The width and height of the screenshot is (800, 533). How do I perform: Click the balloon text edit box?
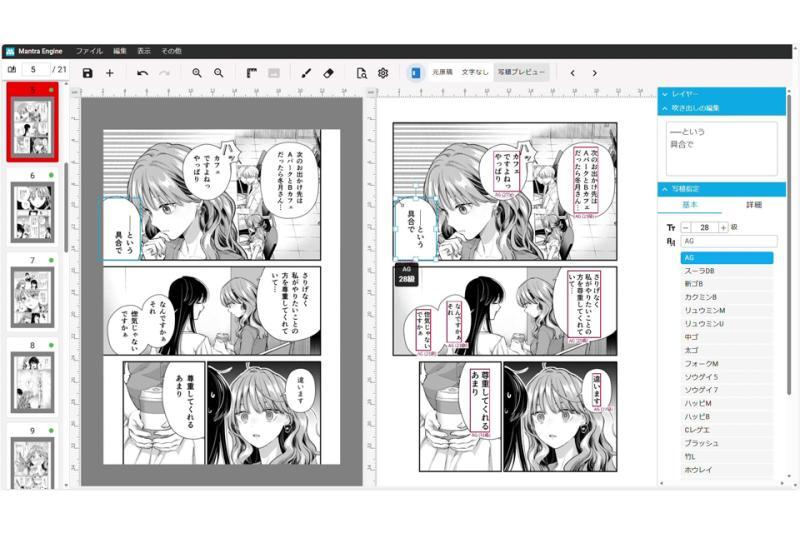click(721, 148)
